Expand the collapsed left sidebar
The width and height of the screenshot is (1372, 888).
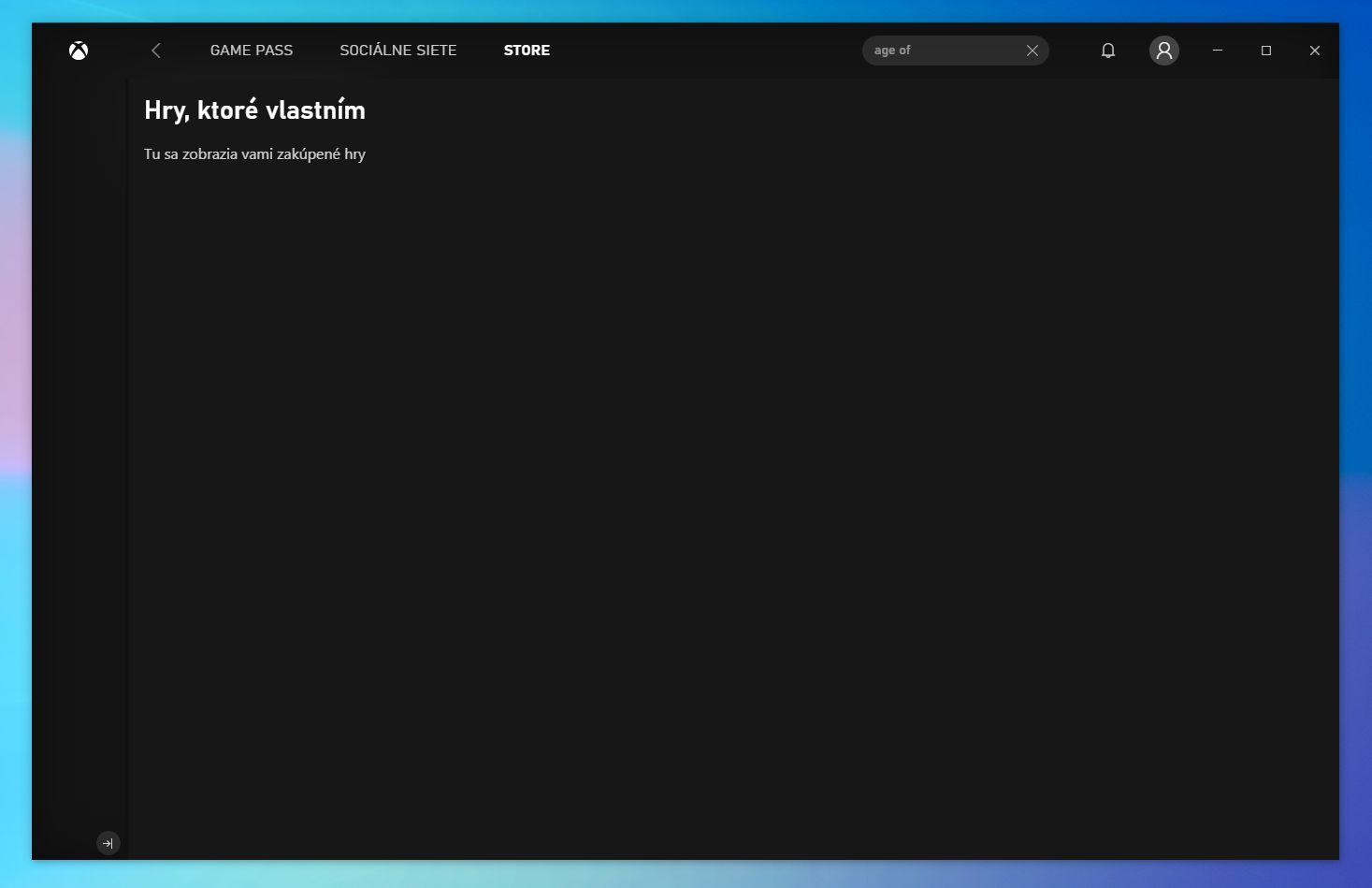click(x=108, y=843)
